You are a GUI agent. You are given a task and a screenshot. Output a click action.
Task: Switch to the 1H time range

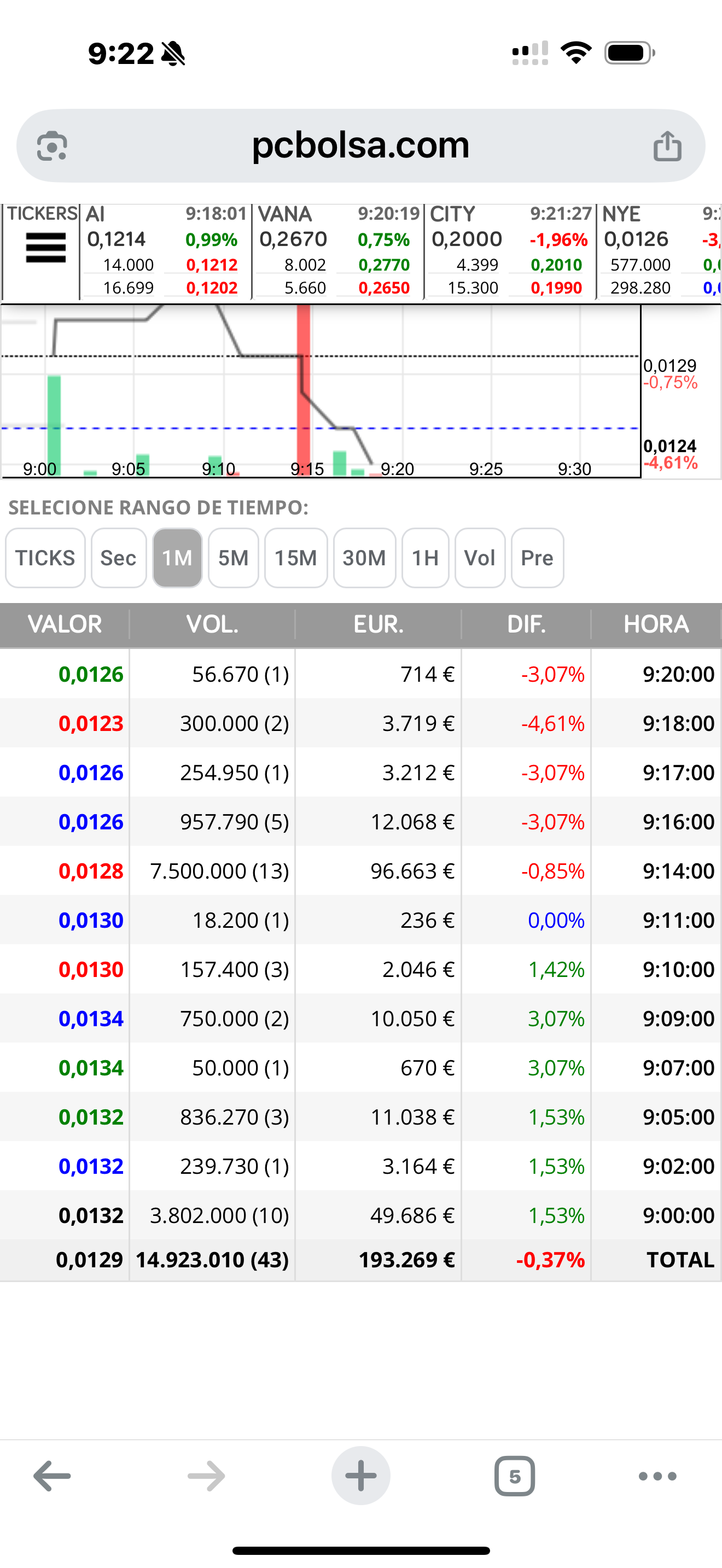pos(425,558)
